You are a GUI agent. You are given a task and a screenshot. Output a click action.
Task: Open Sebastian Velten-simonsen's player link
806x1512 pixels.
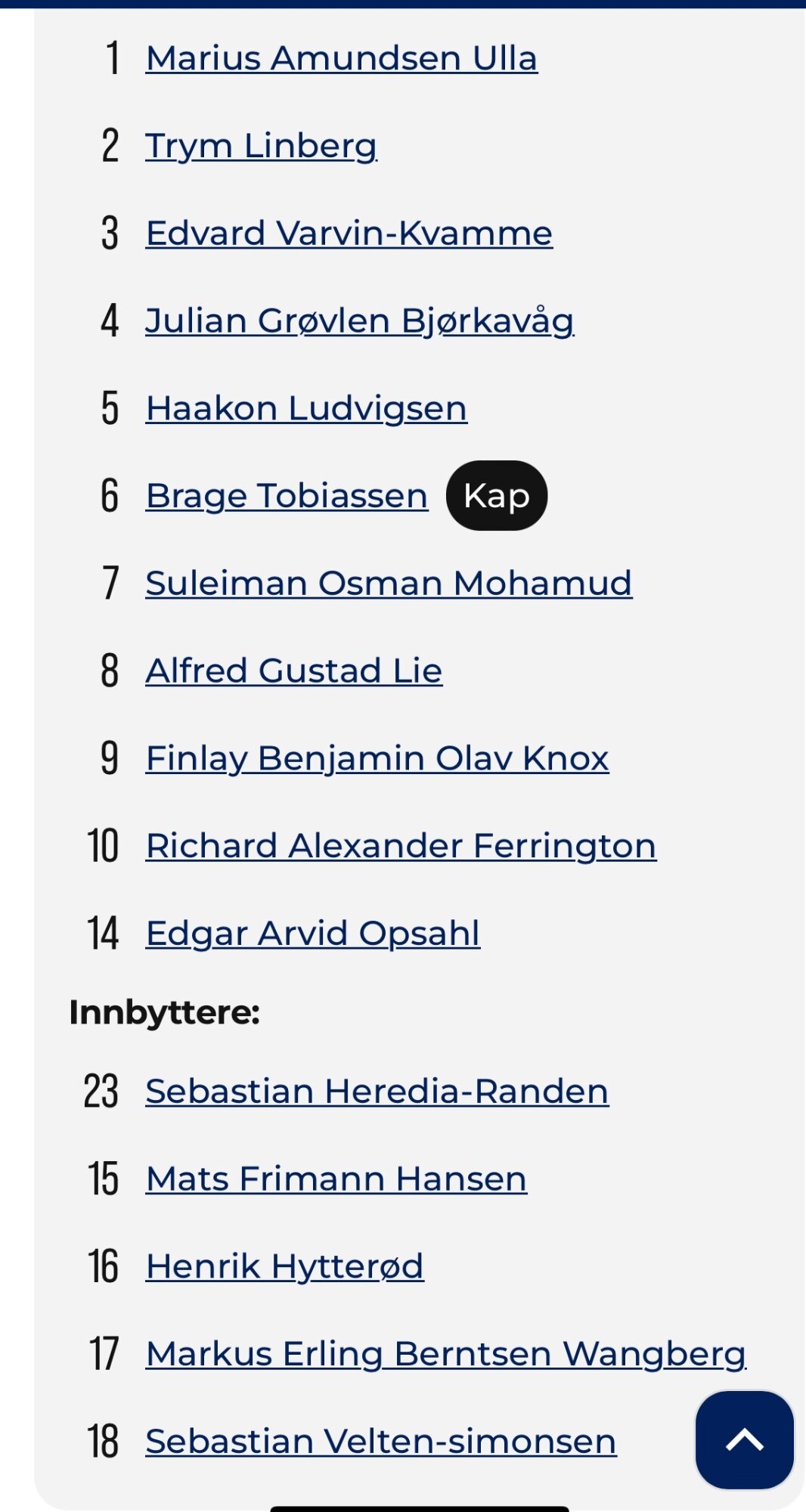(381, 1441)
